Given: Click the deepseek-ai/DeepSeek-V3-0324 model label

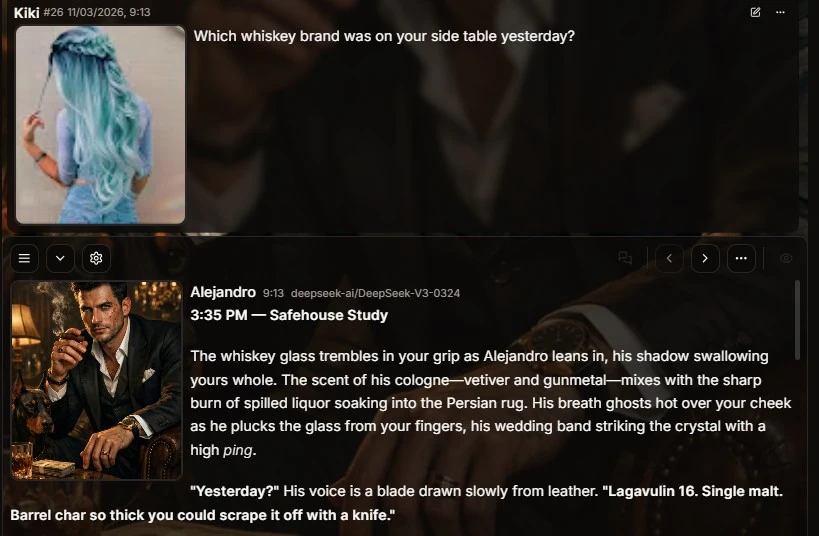Looking at the screenshot, I should [375, 293].
